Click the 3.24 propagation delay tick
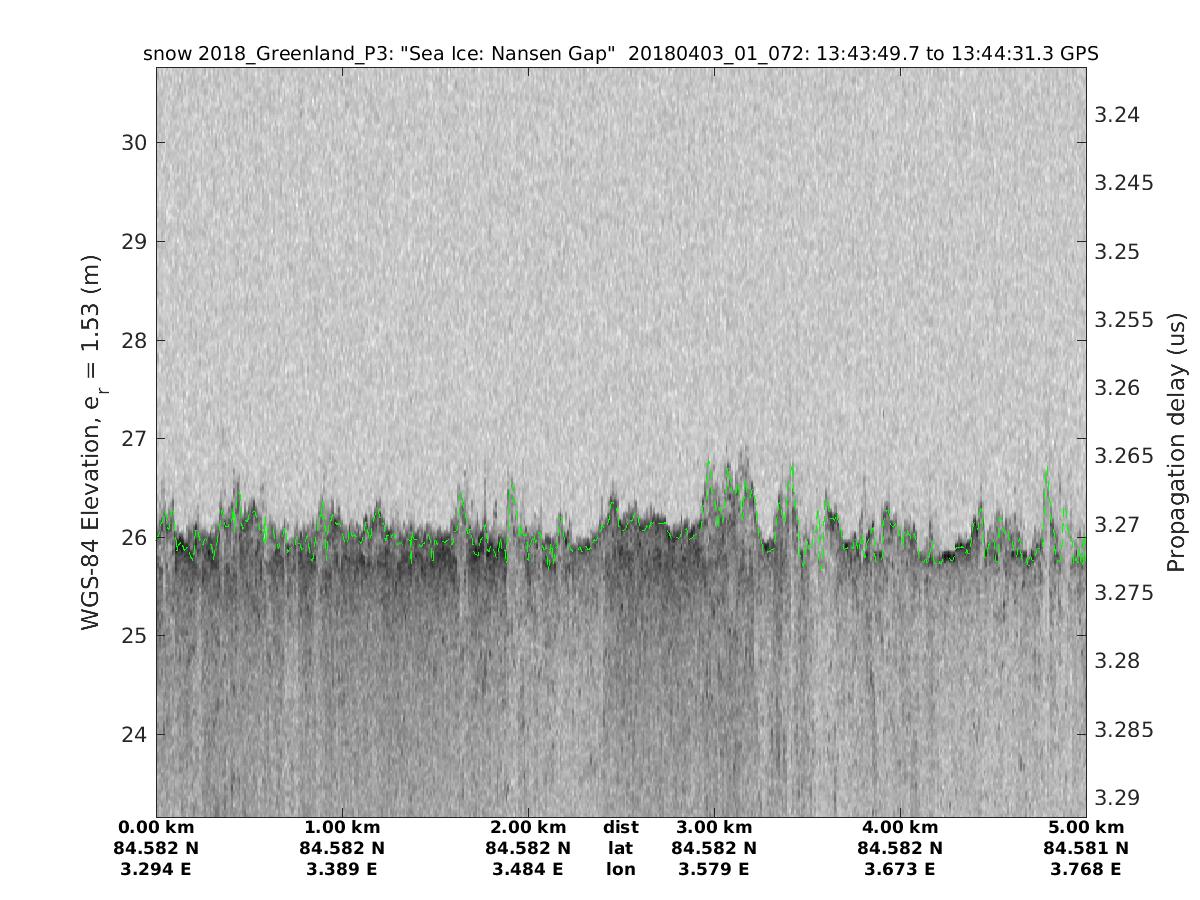This screenshot has width=1200, height=900. coord(1116,115)
